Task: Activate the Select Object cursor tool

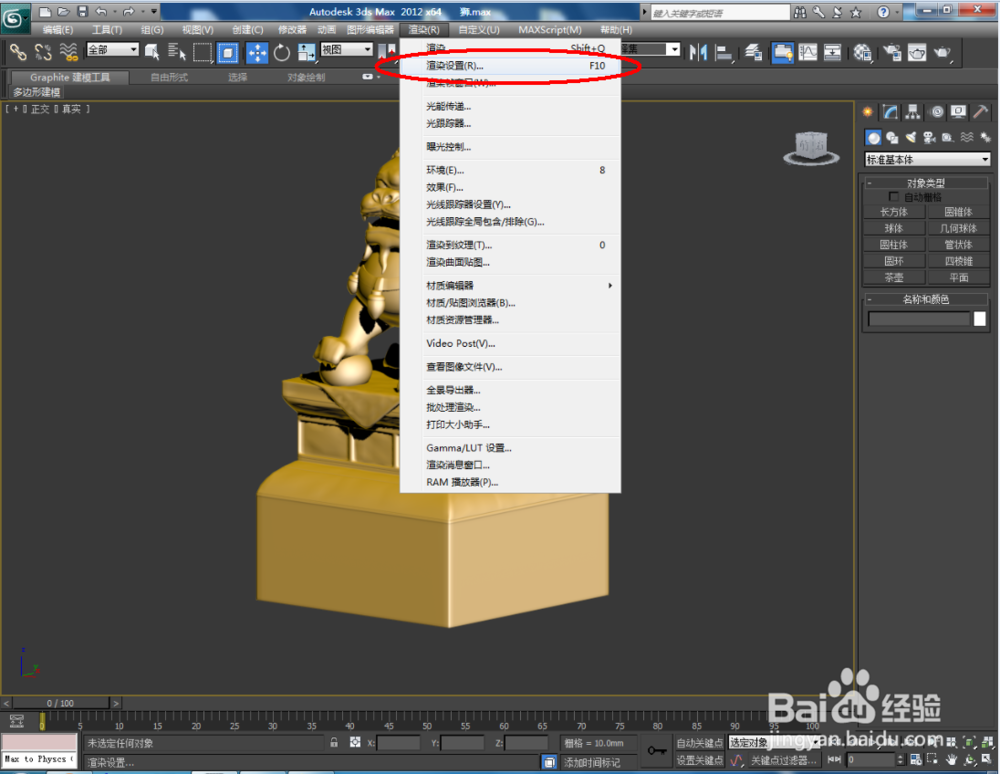Action: click(x=152, y=52)
